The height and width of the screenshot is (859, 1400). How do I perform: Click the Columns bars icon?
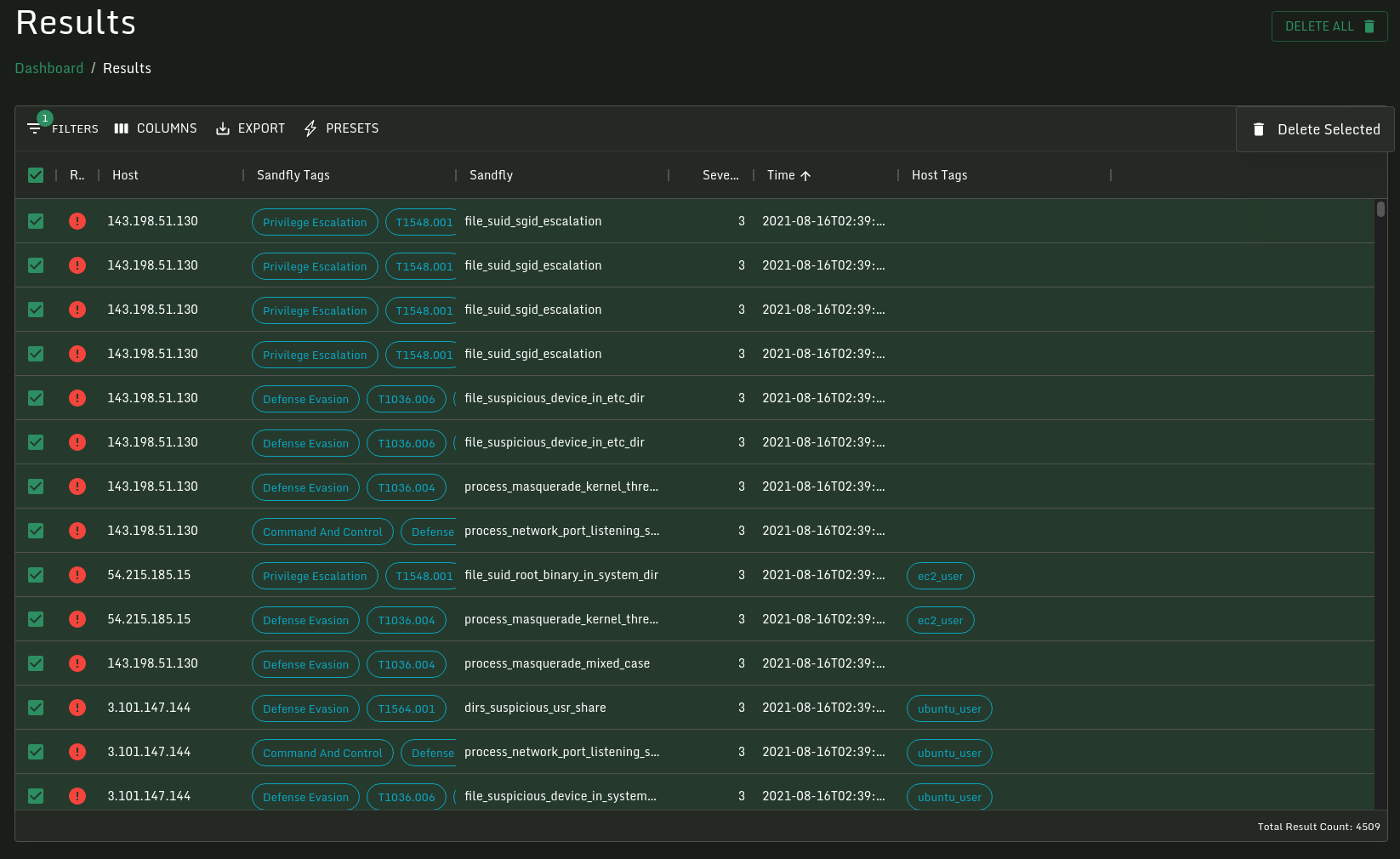(122, 128)
